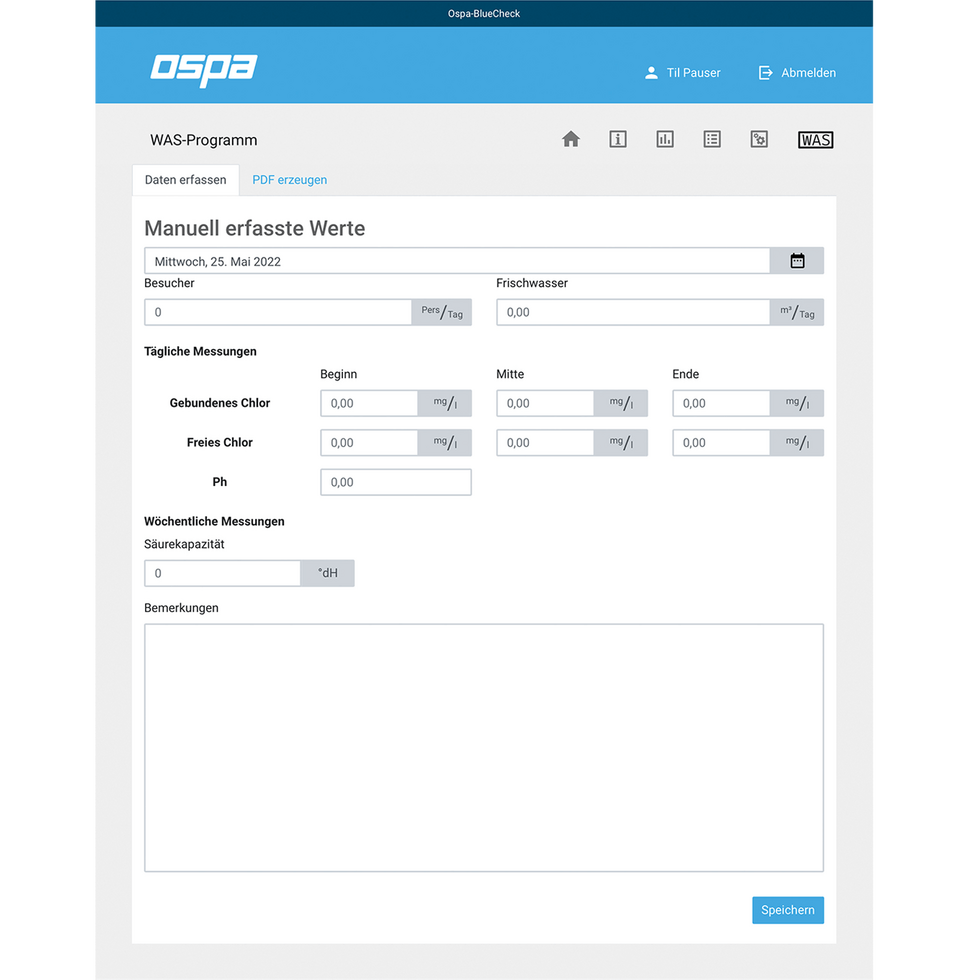The width and height of the screenshot is (975, 980).
Task: Click the Ph value input field
Action: [395, 481]
